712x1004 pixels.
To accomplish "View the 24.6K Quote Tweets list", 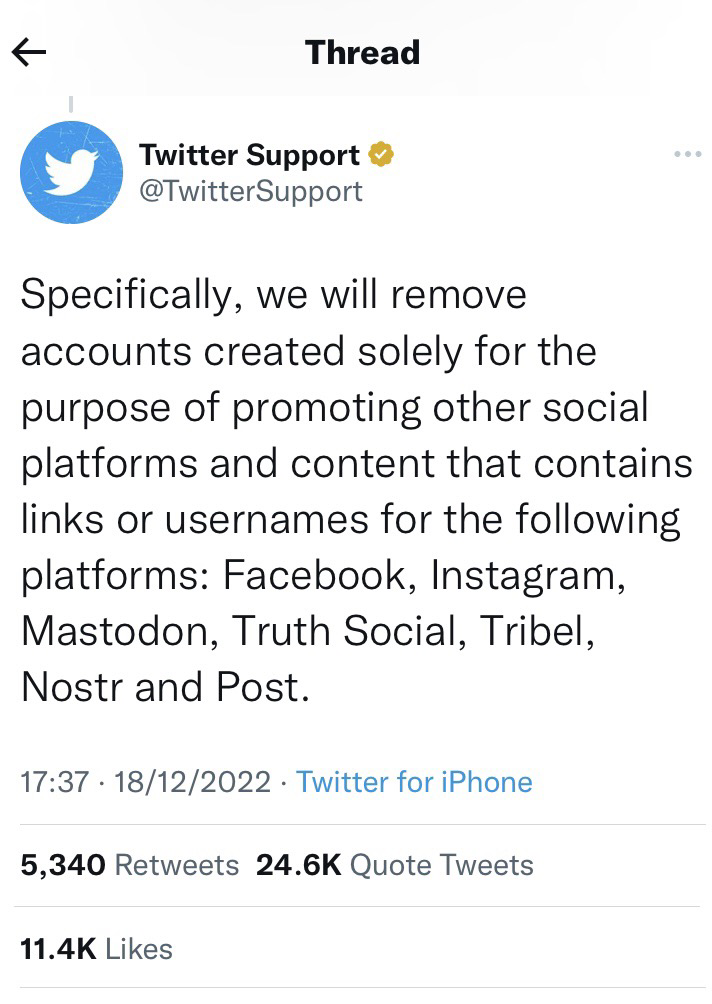I will (x=394, y=865).
